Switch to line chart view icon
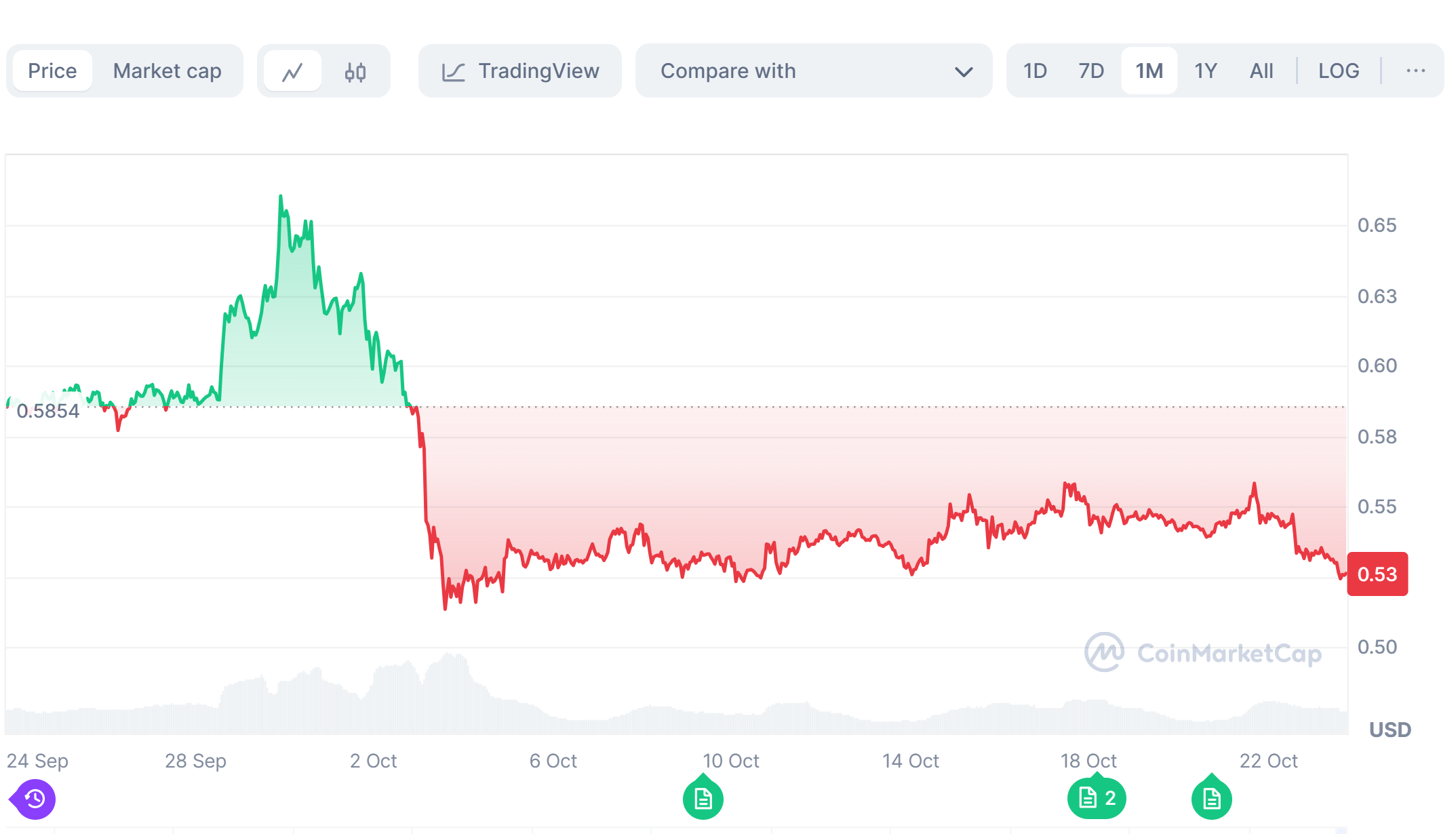Viewport: 1456px width, 834px height. (292, 71)
